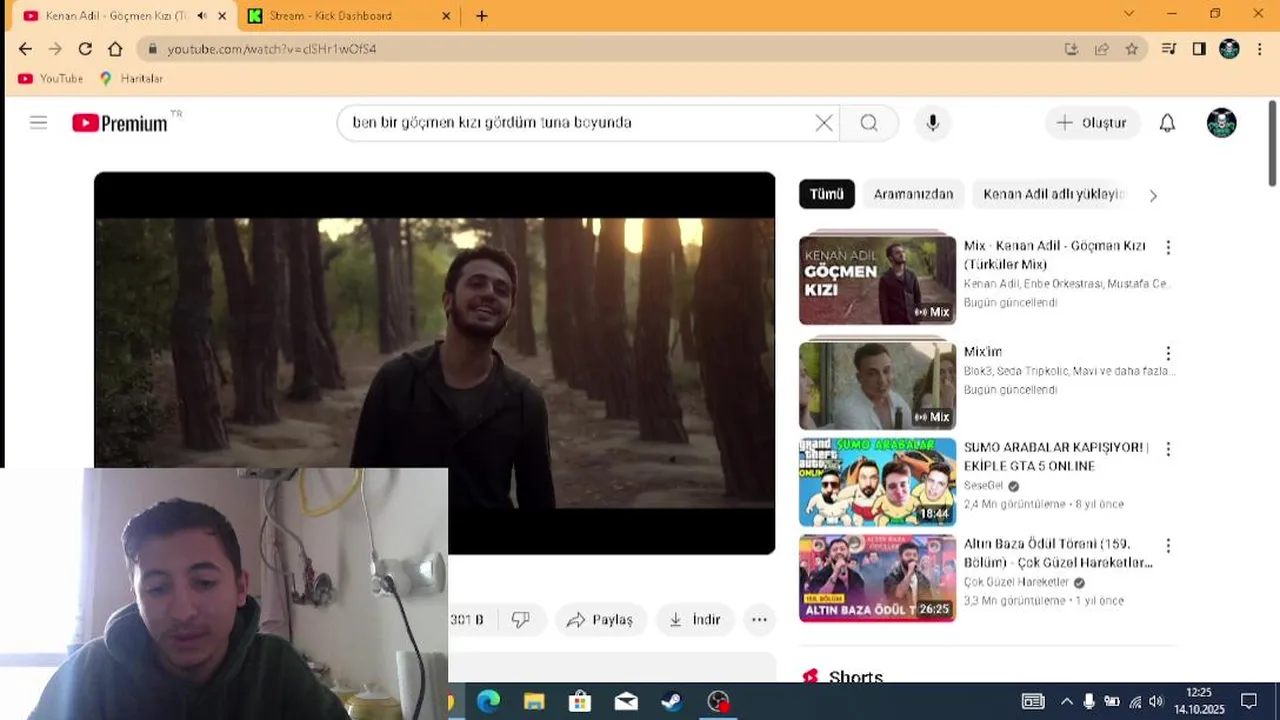
Task: Open the OBS recording app in taskbar
Action: pyautogui.click(x=718, y=702)
